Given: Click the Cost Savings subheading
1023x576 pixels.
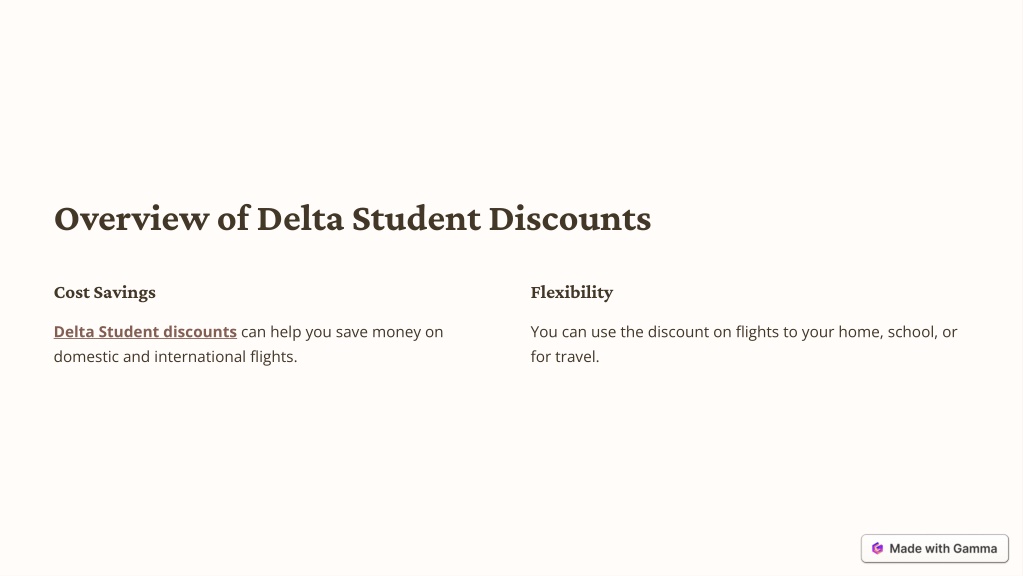Looking at the screenshot, I should coord(104,292).
